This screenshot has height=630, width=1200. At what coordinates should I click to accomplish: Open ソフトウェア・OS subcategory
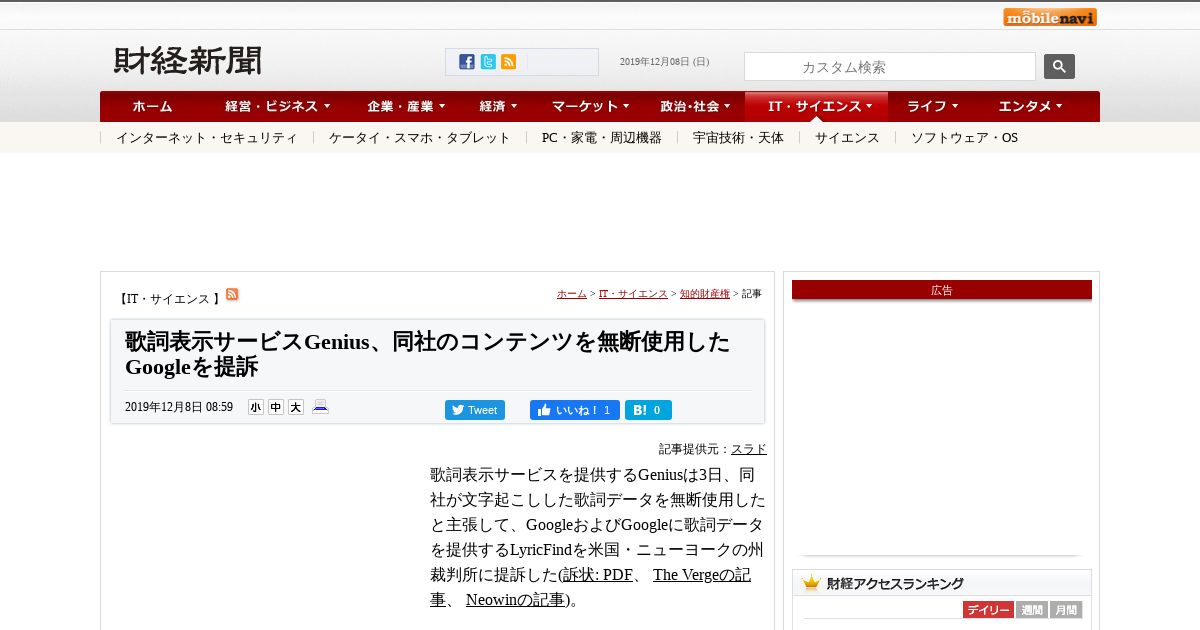tap(964, 138)
